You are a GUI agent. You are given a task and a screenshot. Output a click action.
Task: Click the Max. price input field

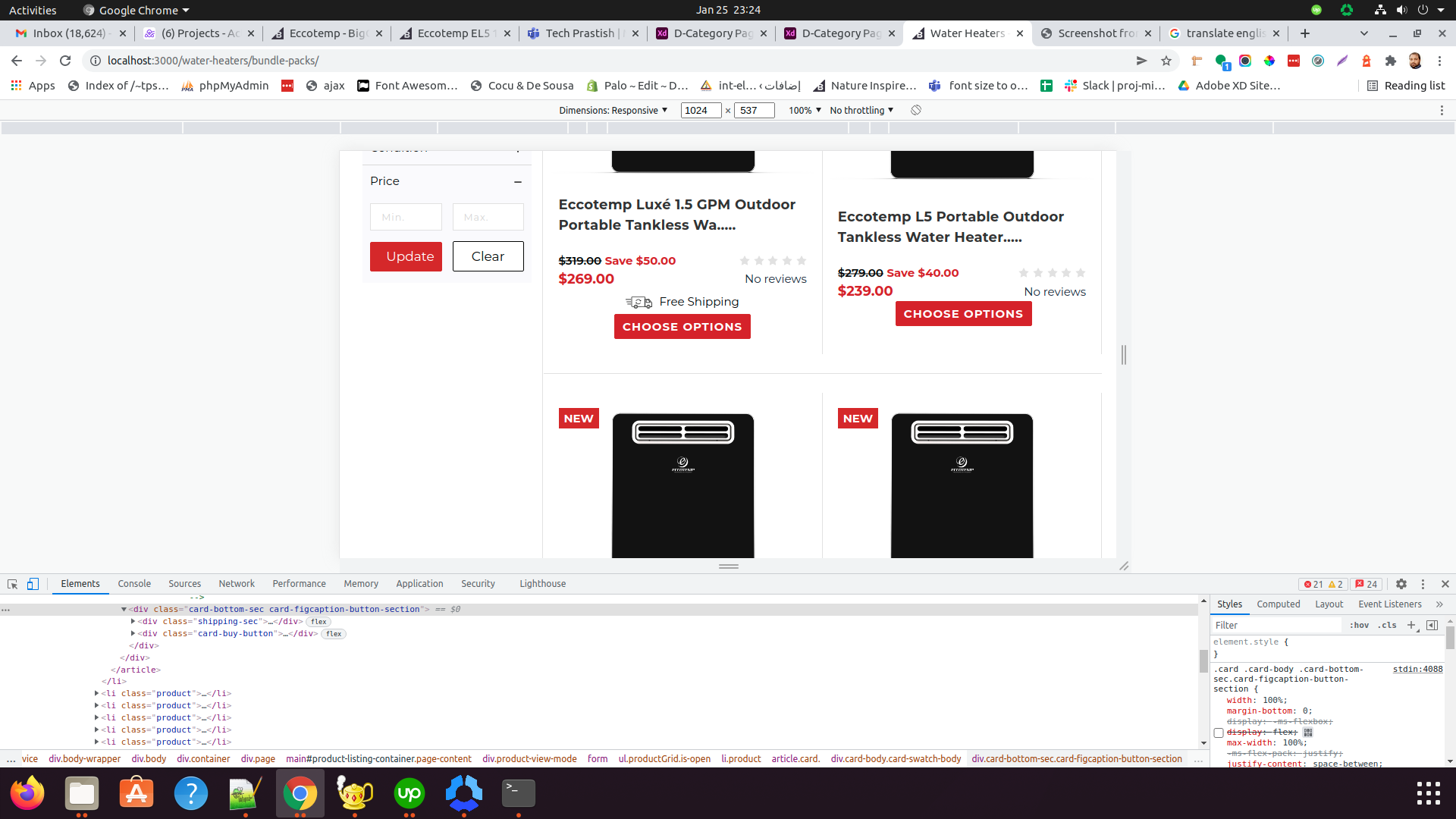pyautogui.click(x=488, y=217)
